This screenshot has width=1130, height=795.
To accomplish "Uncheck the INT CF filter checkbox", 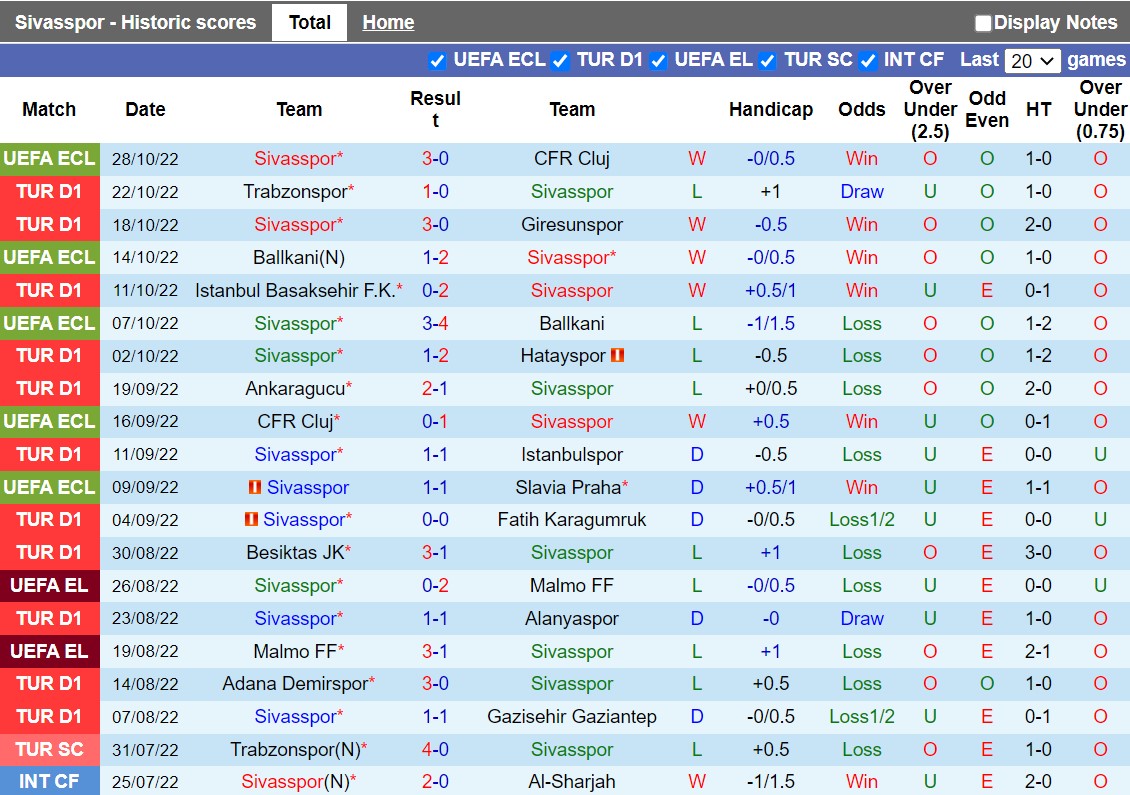I will pos(868,61).
